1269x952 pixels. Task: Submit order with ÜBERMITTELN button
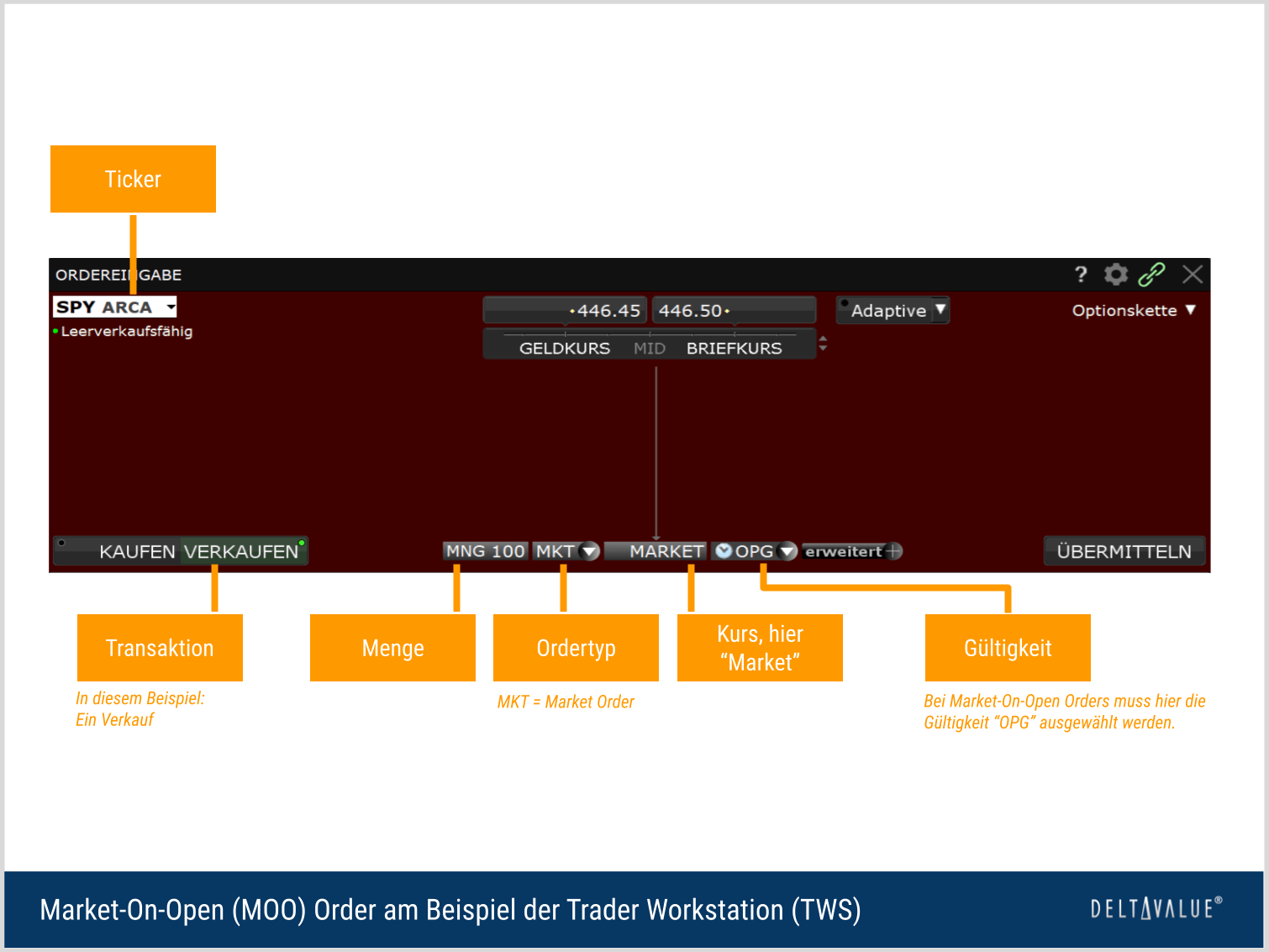click(1124, 551)
